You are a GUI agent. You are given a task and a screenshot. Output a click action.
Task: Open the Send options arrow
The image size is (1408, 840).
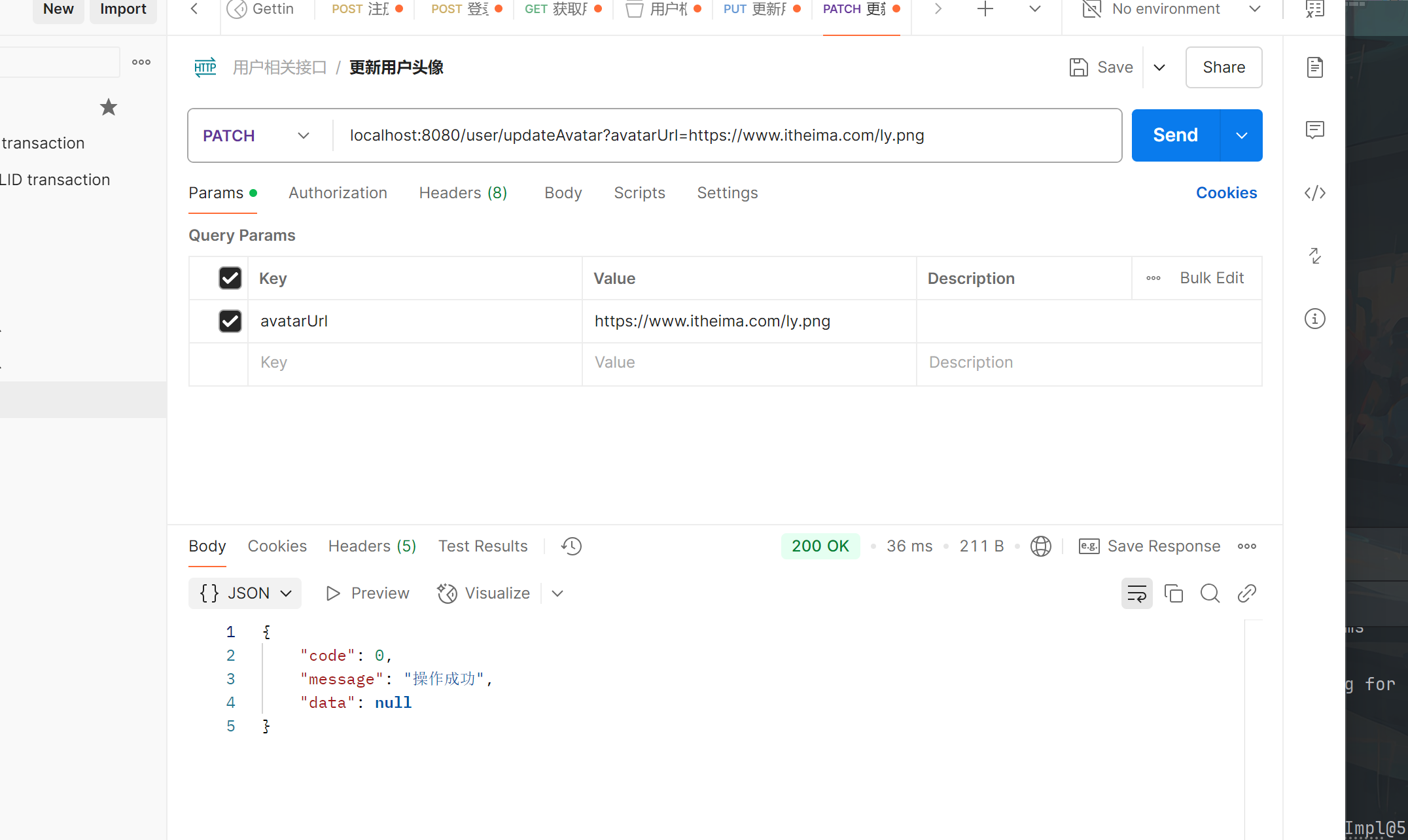pyautogui.click(x=1241, y=135)
